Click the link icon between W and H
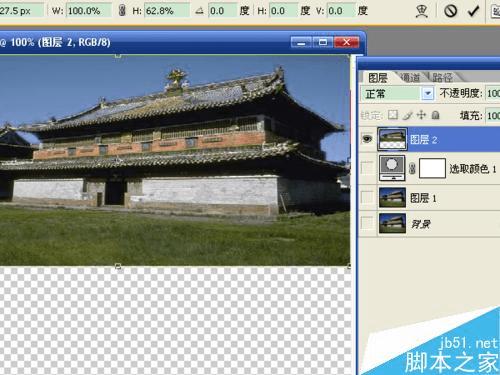 click(122, 11)
